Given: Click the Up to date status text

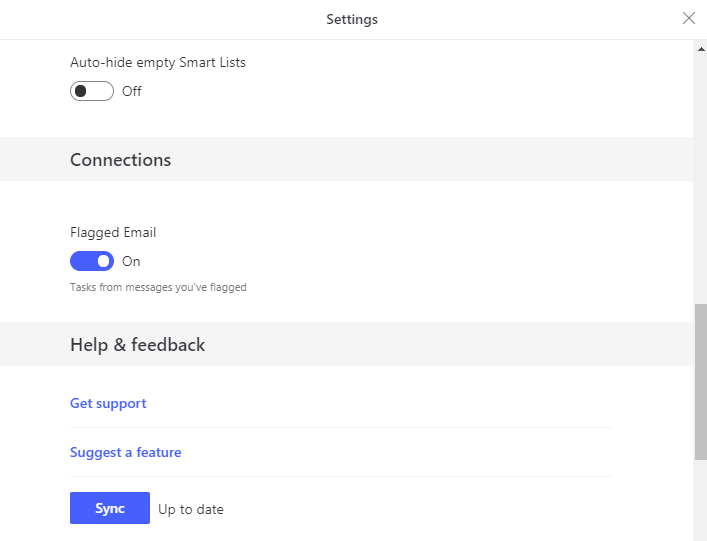Looking at the screenshot, I should (x=191, y=509).
